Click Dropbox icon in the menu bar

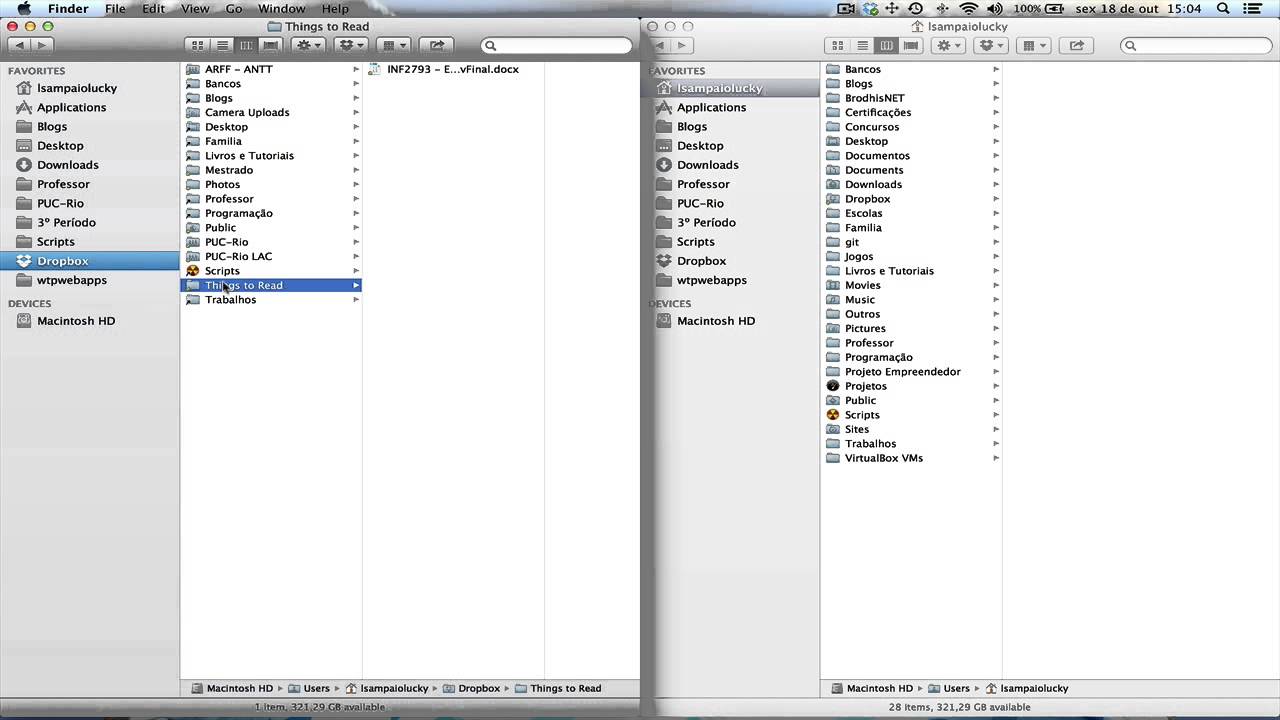pos(870,8)
